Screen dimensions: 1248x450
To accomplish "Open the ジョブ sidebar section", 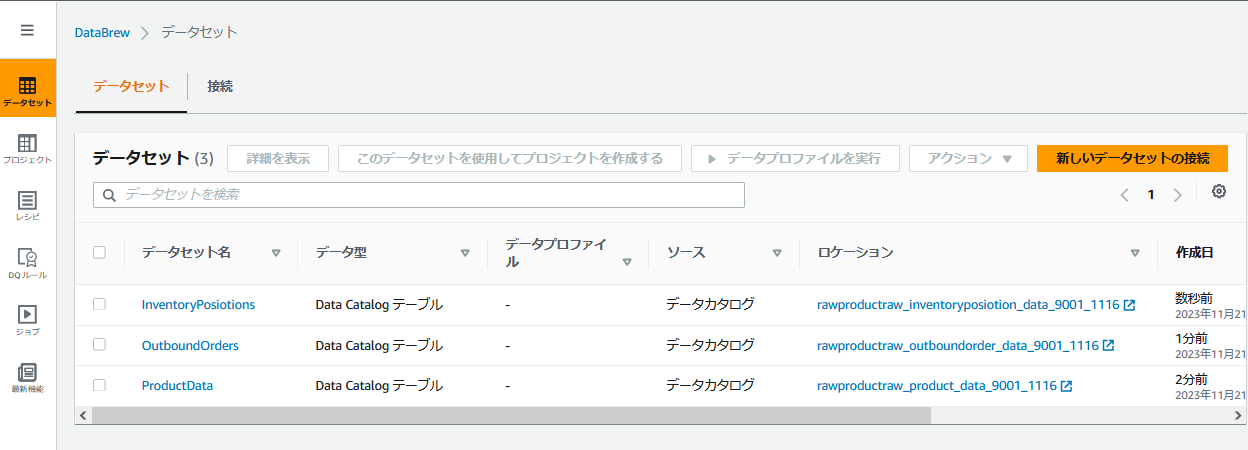I will click(x=28, y=320).
